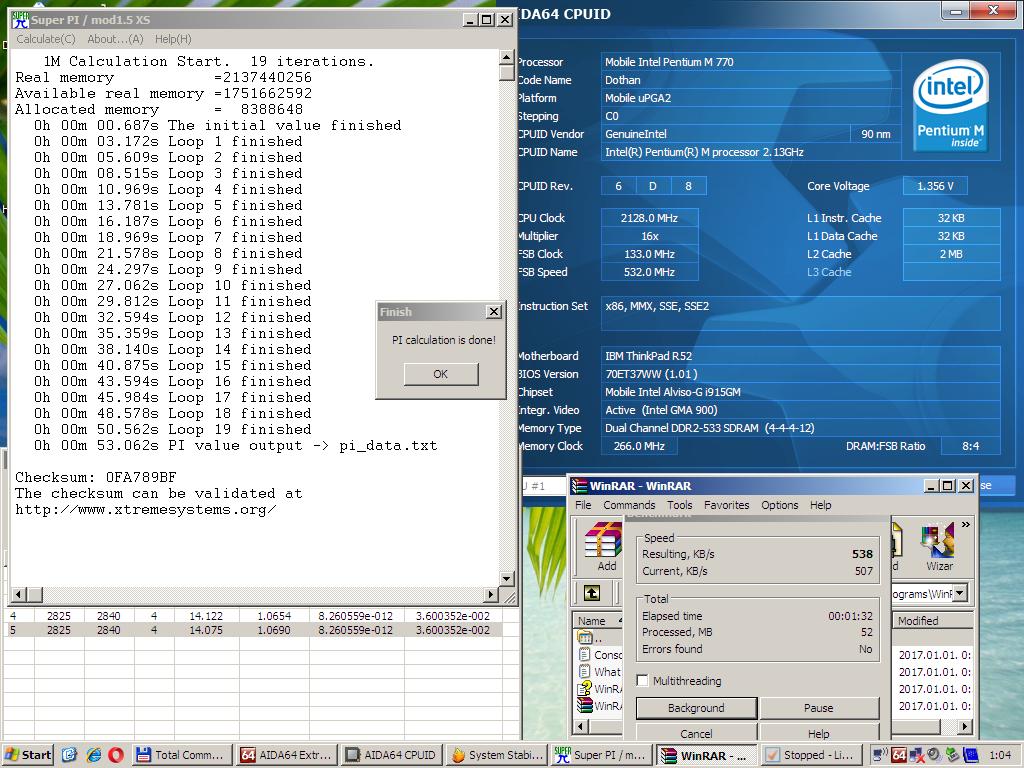Go up one folder in WinRAR
This screenshot has height=768, width=1024.
[x=592, y=592]
